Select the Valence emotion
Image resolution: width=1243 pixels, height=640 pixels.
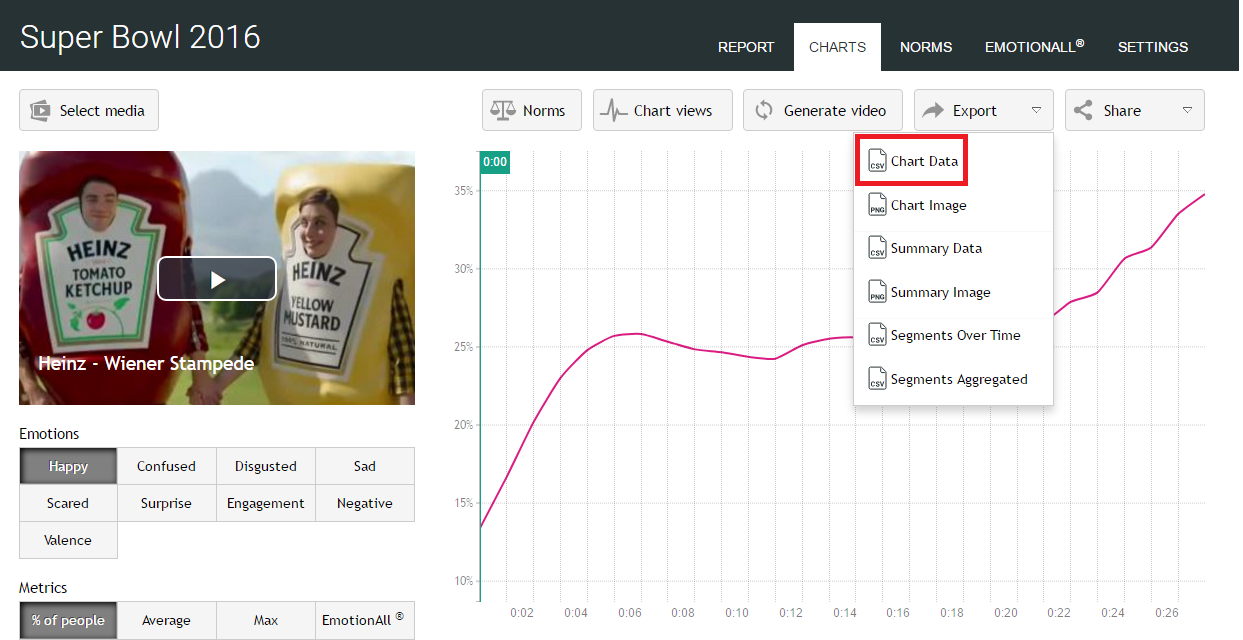(68, 540)
